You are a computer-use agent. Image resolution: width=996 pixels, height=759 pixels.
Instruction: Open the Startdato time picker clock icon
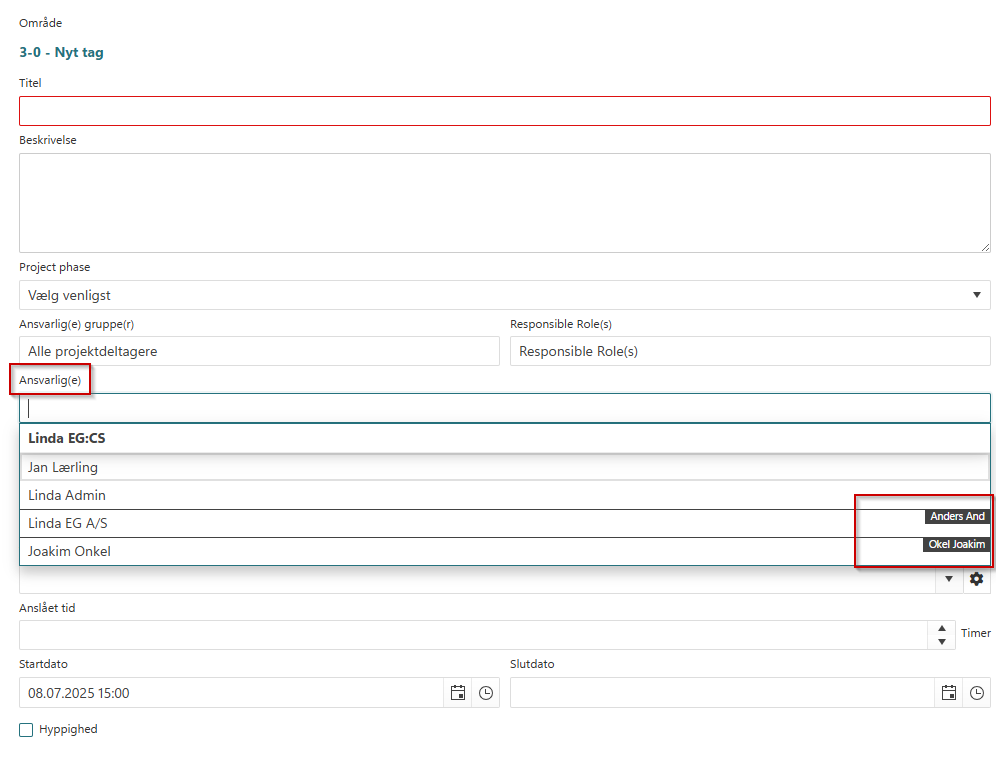pyautogui.click(x=486, y=693)
